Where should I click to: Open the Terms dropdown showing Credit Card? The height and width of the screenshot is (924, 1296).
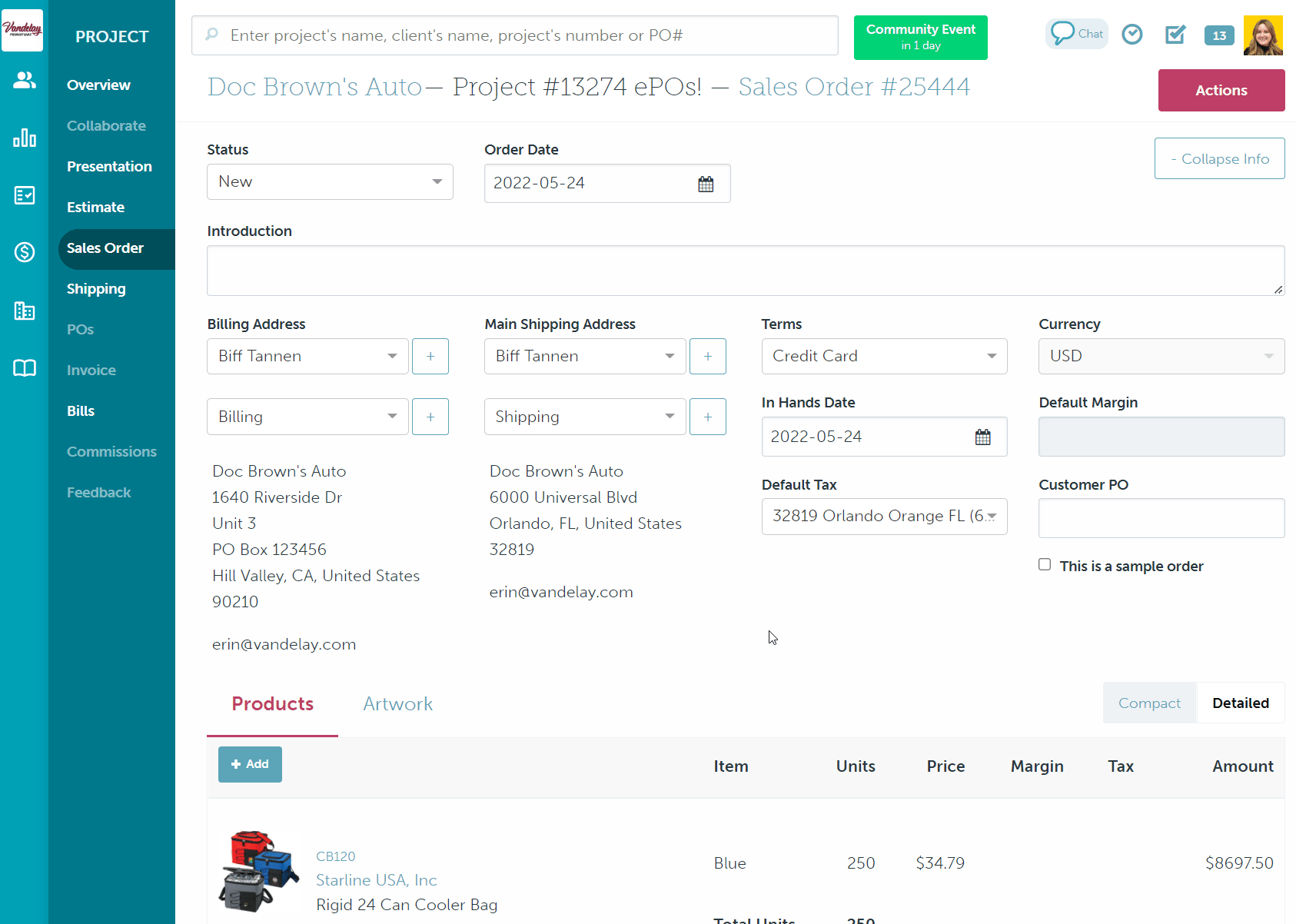pos(884,357)
